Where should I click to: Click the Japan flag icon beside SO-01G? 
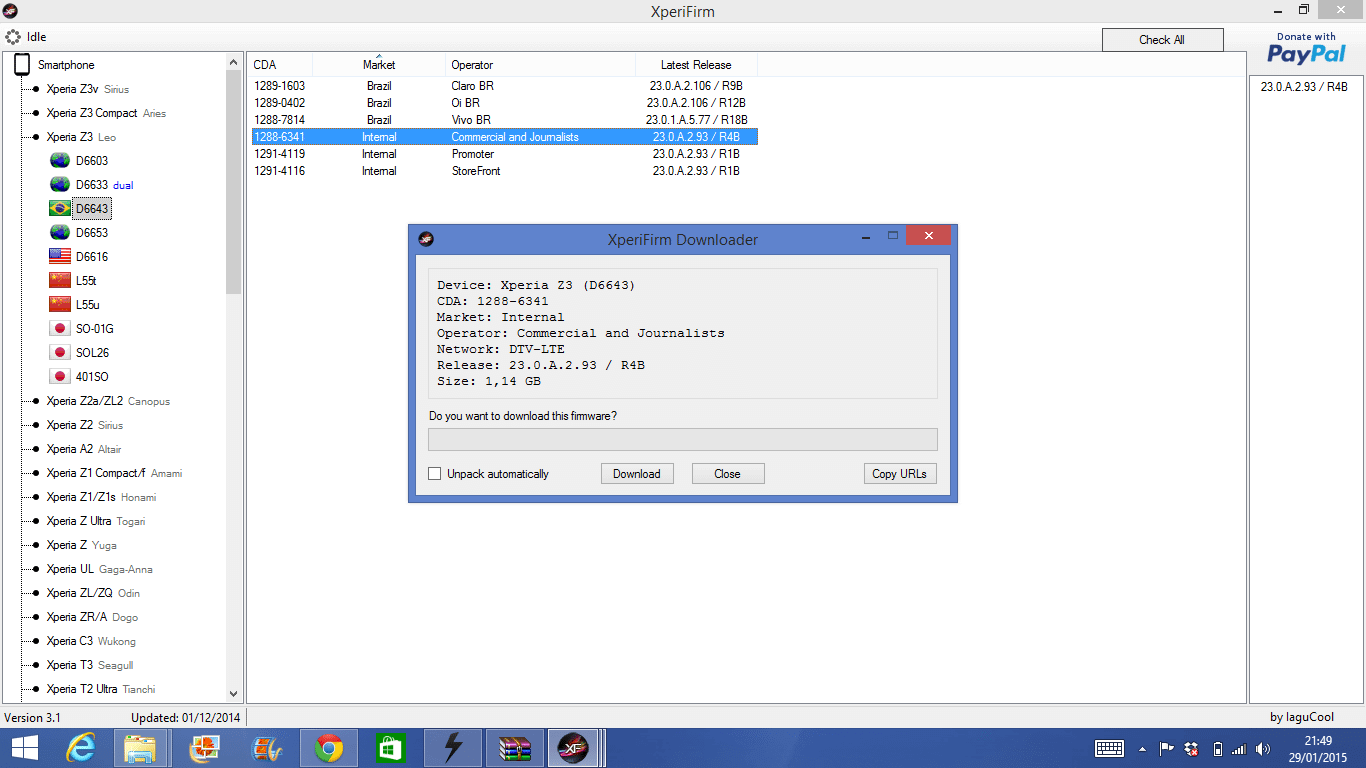pyautogui.click(x=60, y=329)
